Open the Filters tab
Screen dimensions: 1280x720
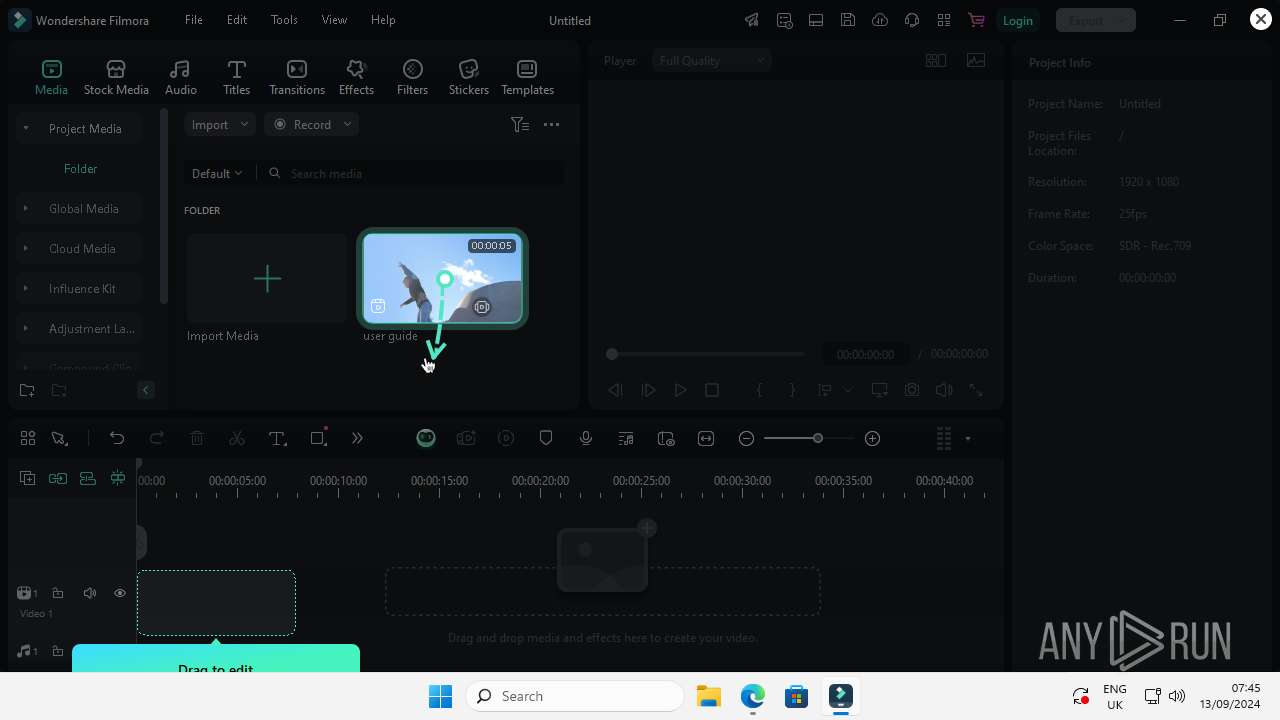412,77
